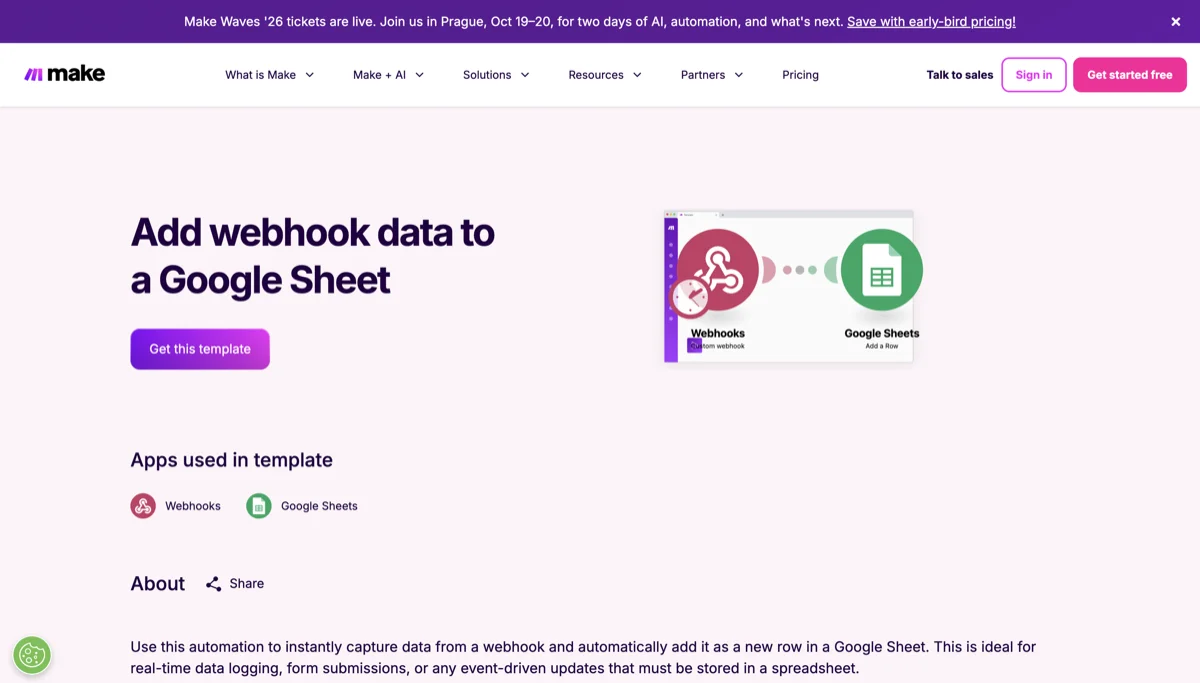Image resolution: width=1200 pixels, height=683 pixels.
Task: Click the About heading
Action: 158,584
